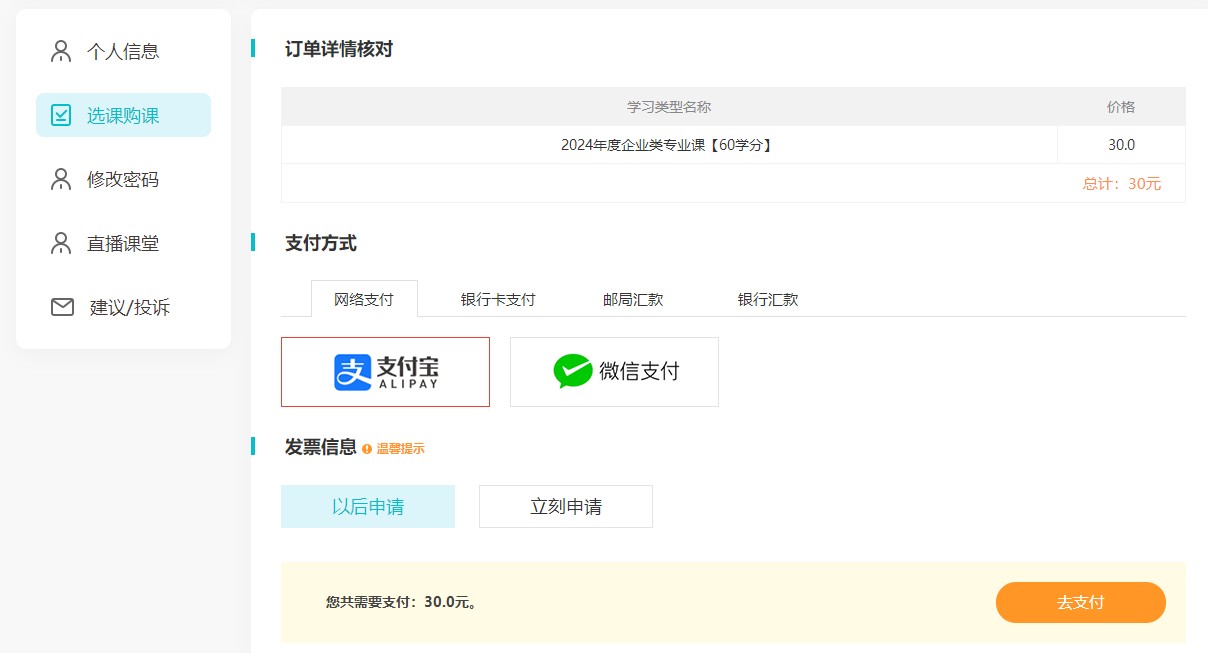Click the 直播课堂 sidebar icon
Screen dimensions: 1208x653
pyautogui.click(x=62, y=243)
